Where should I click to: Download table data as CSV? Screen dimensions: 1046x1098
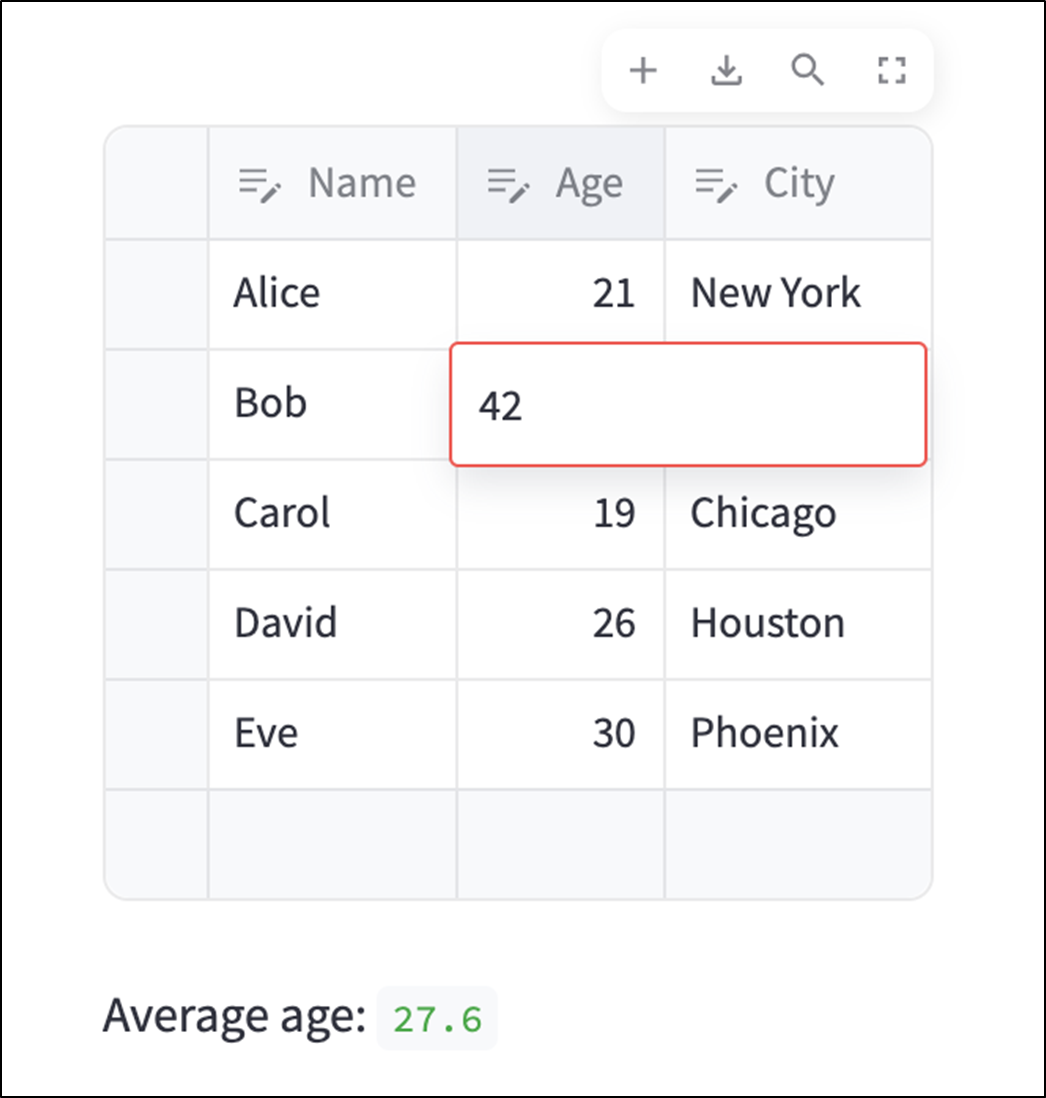(726, 71)
